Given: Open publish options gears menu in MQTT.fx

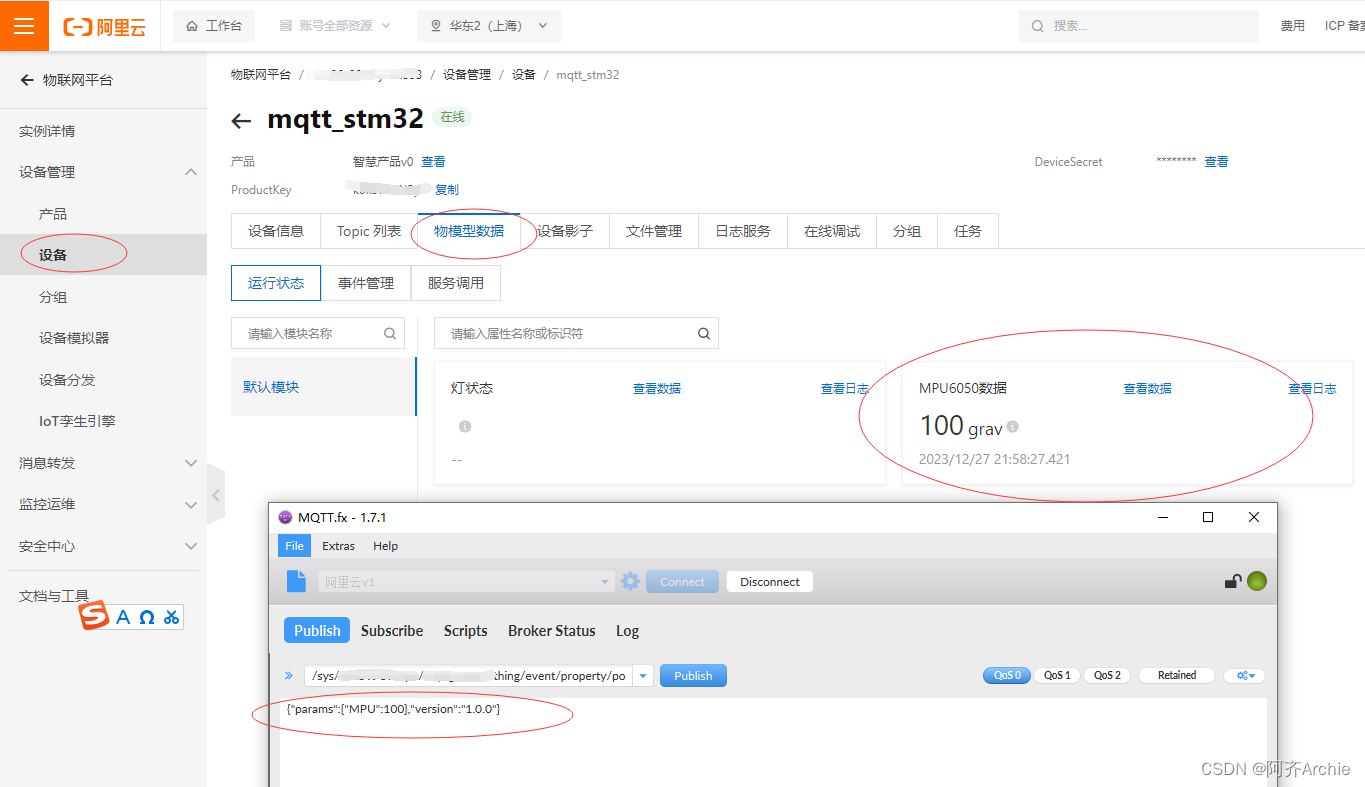Looking at the screenshot, I should point(1245,676).
